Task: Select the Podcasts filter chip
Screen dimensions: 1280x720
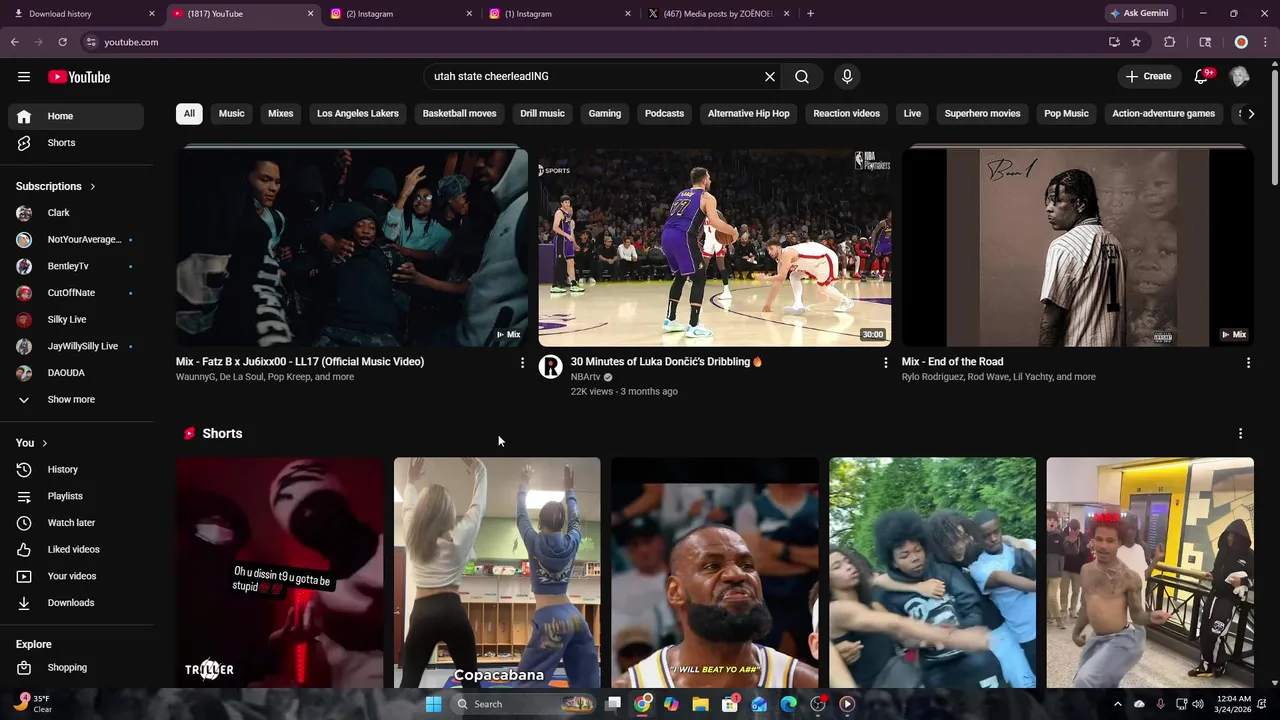Action: pos(664,113)
